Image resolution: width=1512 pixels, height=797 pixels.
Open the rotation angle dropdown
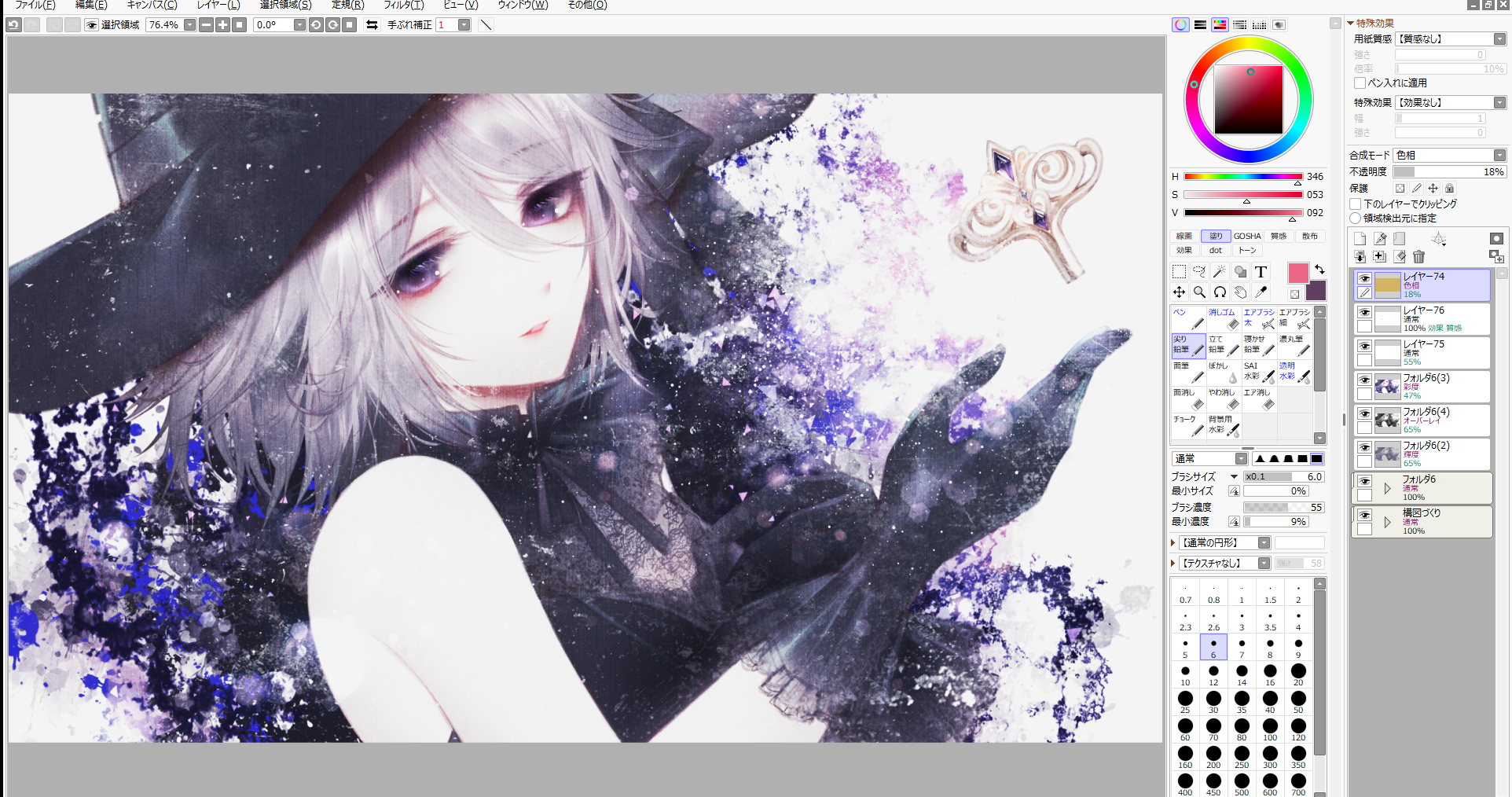(299, 25)
